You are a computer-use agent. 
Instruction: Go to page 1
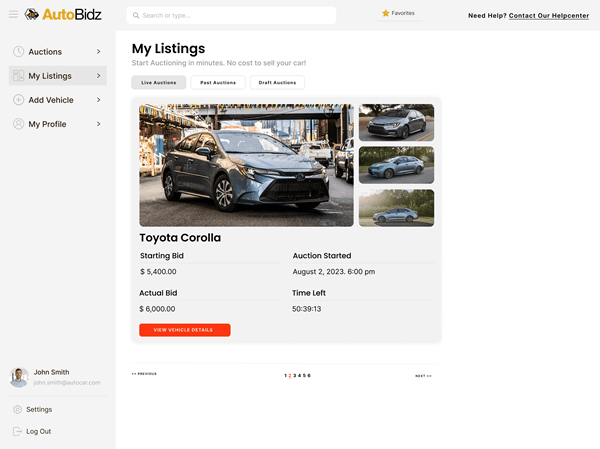[285, 376]
